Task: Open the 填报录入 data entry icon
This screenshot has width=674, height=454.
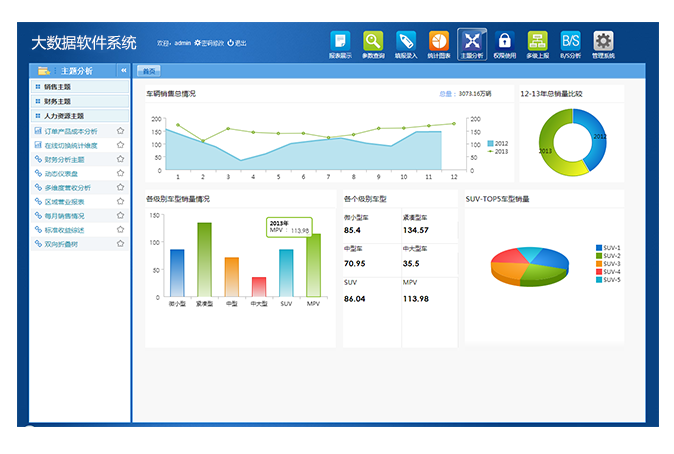Action: (405, 42)
